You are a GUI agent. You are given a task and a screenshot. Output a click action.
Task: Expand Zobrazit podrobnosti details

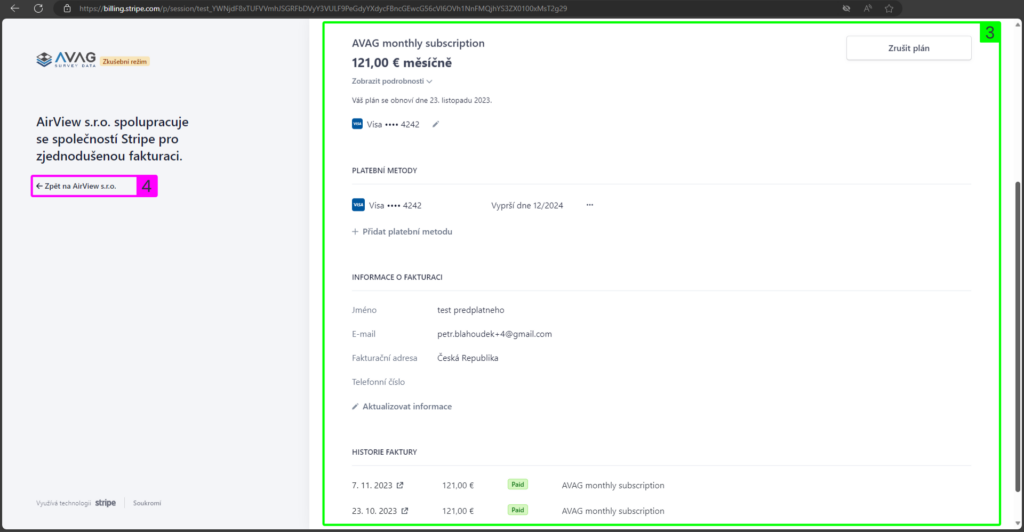coord(392,81)
